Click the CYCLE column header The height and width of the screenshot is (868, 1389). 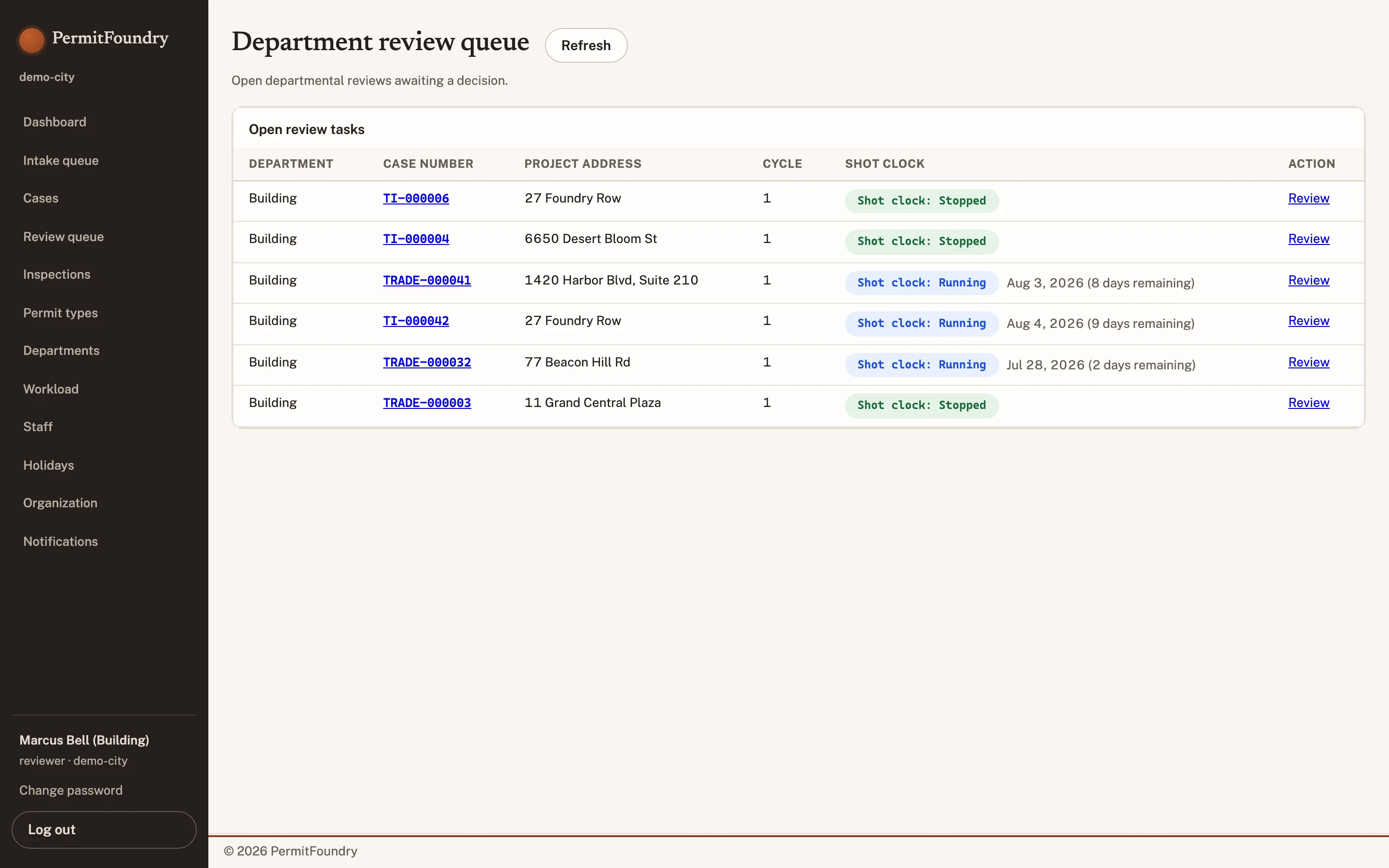pyautogui.click(x=782, y=164)
